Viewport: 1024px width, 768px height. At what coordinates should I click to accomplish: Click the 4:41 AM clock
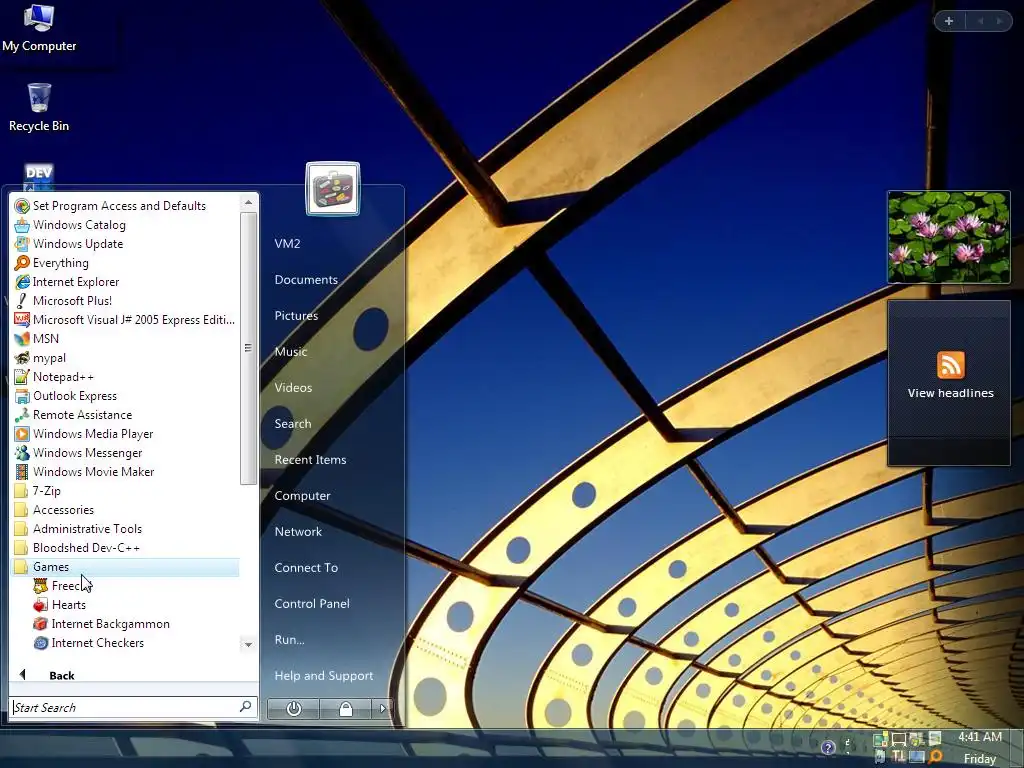[980, 737]
